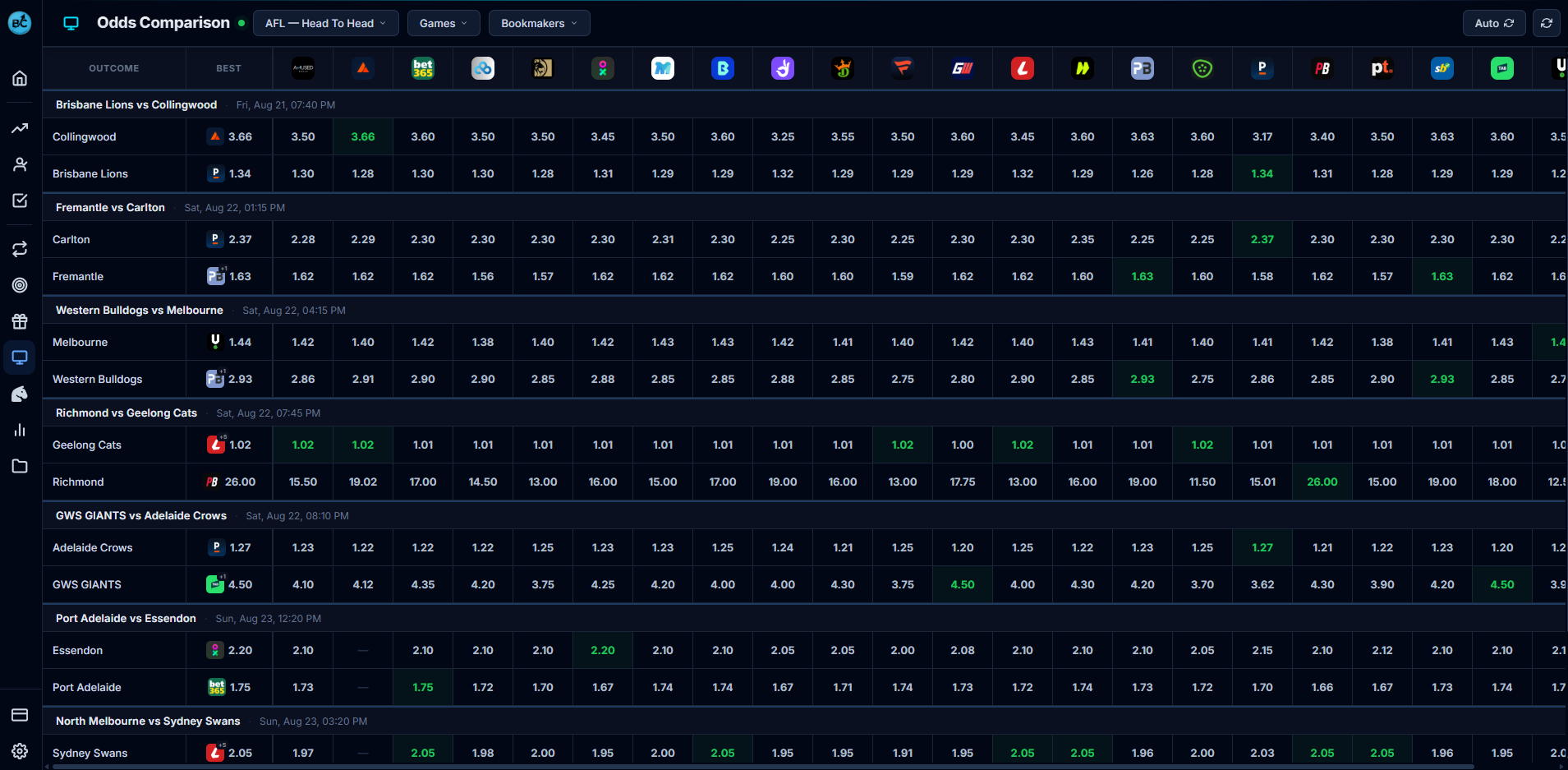The height and width of the screenshot is (770, 1568).
Task: Select Richmond odds of 17.75
Action: point(963,482)
